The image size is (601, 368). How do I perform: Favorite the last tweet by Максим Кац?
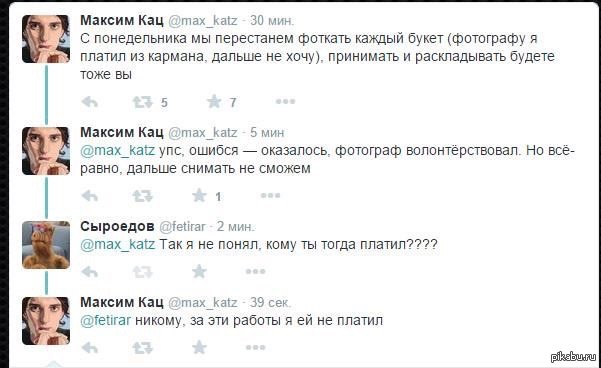point(199,347)
